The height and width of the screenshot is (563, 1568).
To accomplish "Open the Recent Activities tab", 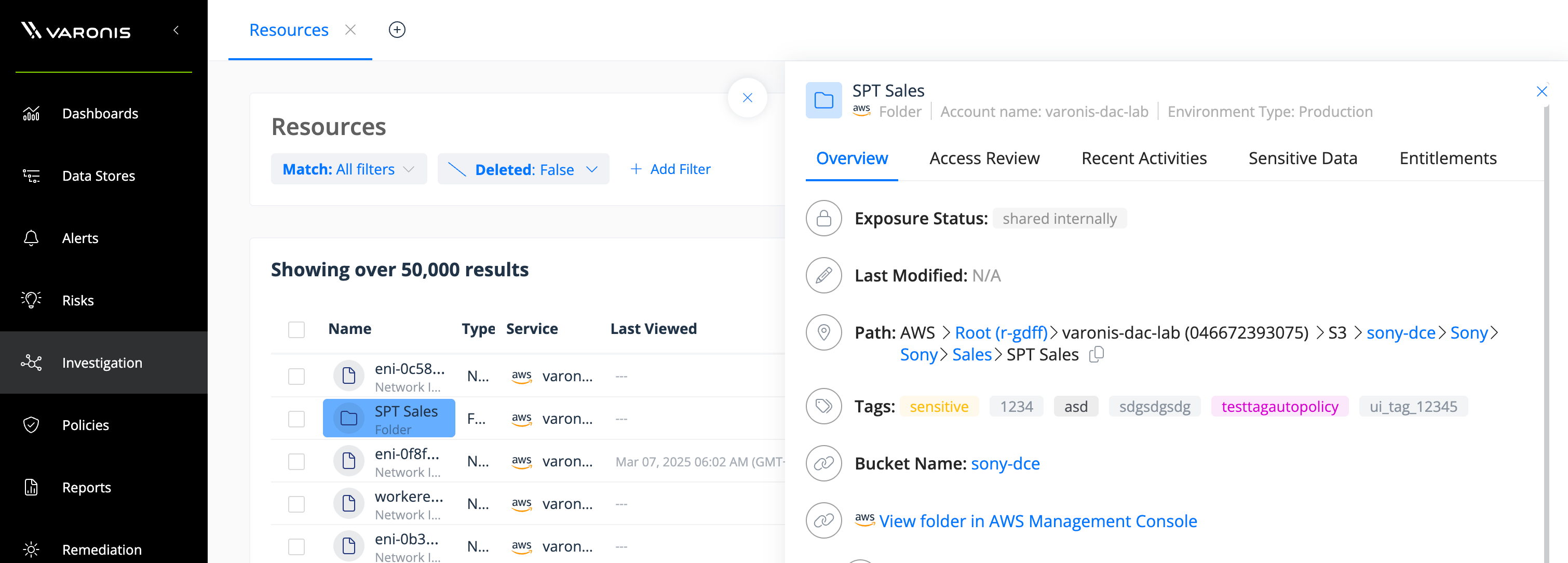I will coord(1144,158).
